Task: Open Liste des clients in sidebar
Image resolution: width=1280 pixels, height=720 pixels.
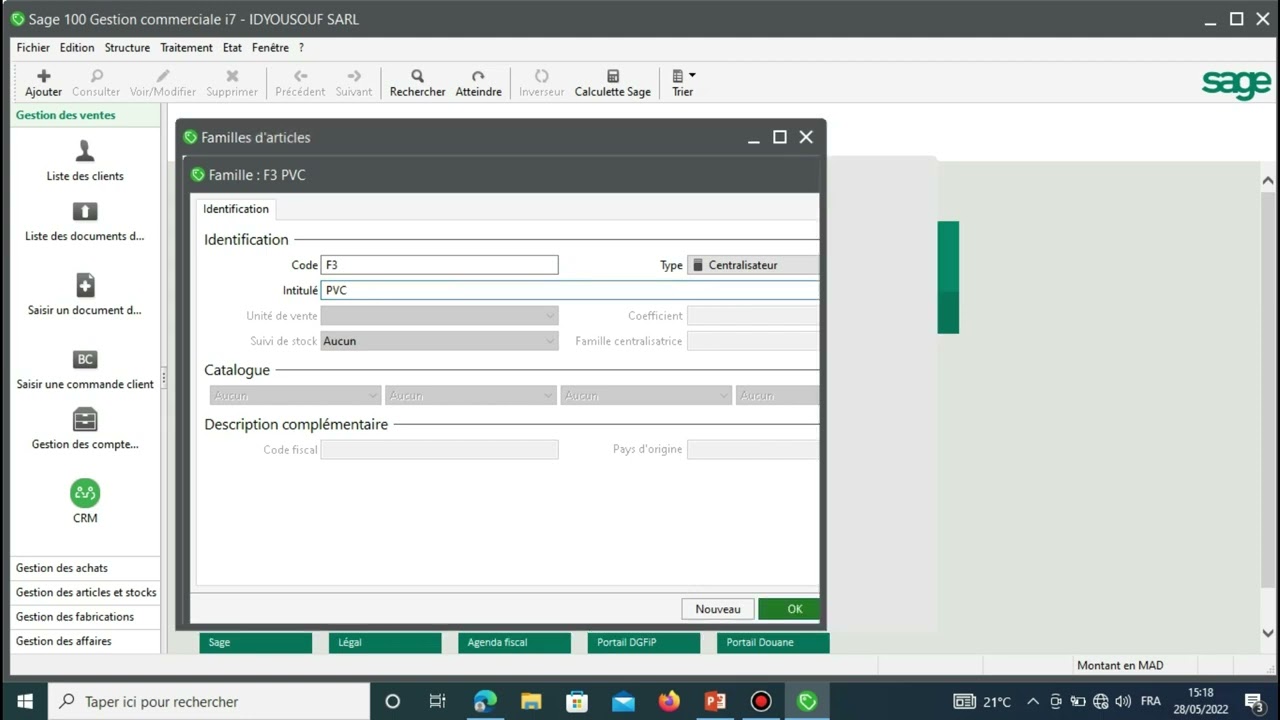Action: coord(85,161)
